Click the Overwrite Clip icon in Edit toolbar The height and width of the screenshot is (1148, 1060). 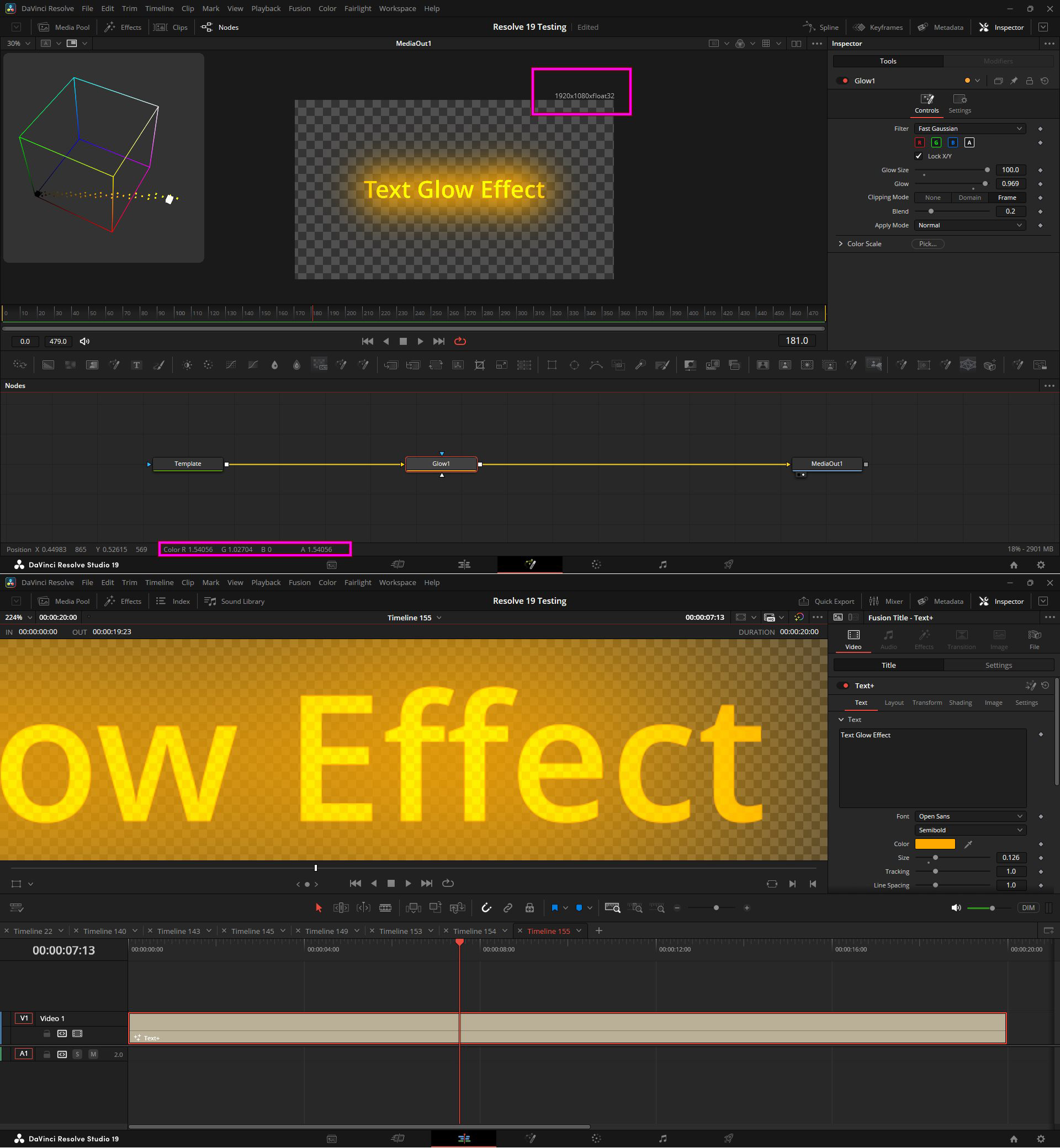[x=436, y=908]
